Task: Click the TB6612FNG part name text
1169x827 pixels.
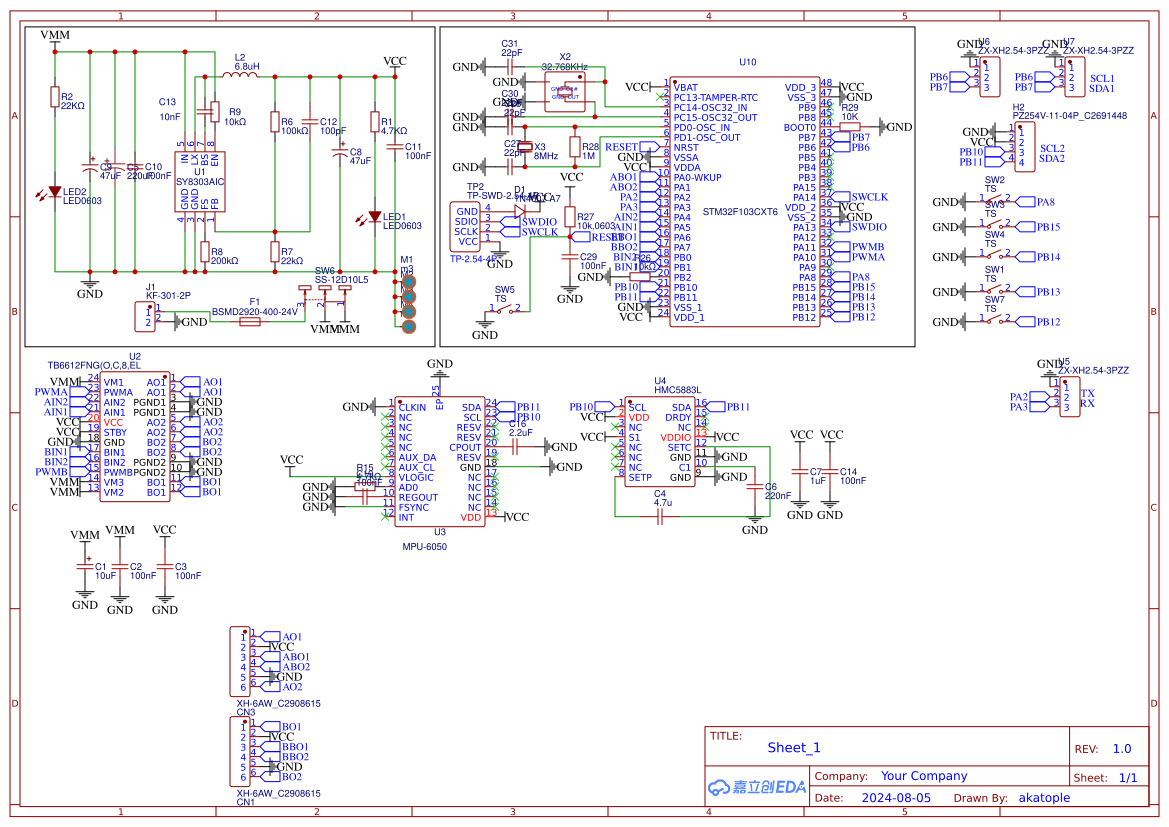Action: [x=94, y=365]
